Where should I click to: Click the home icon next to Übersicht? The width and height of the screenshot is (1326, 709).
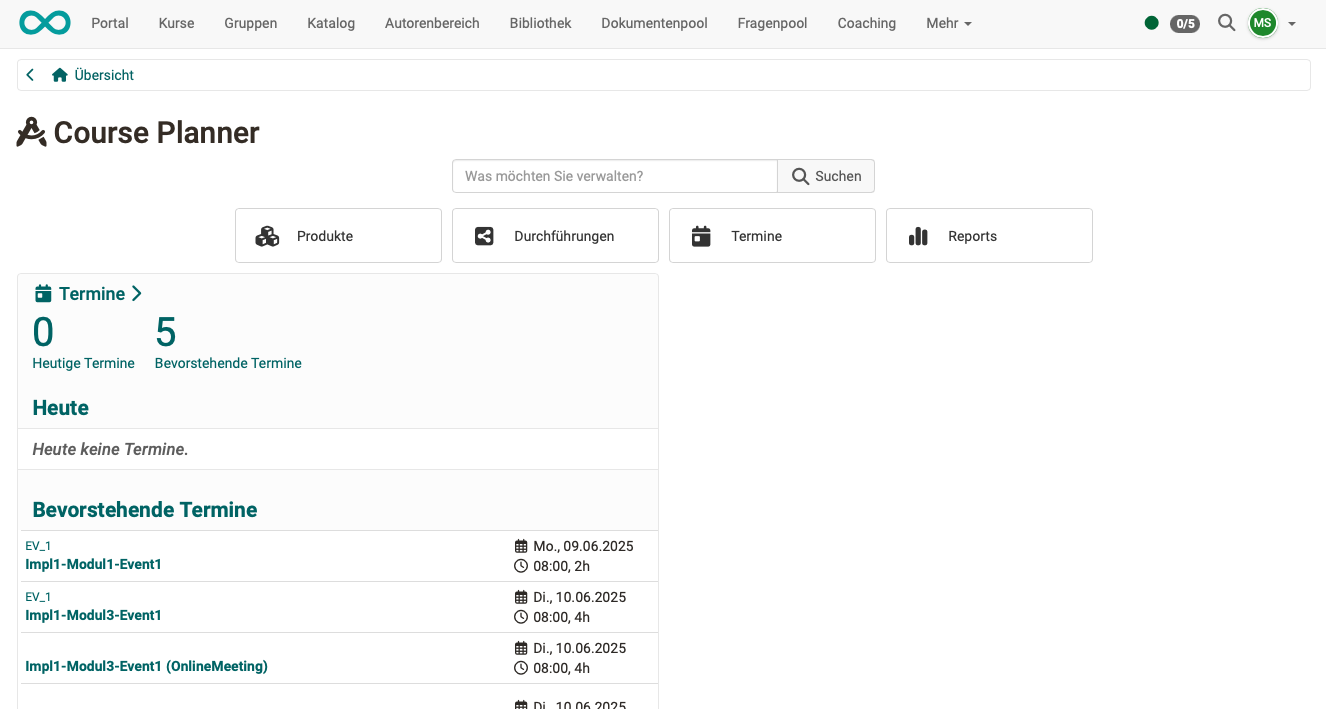(x=59, y=74)
